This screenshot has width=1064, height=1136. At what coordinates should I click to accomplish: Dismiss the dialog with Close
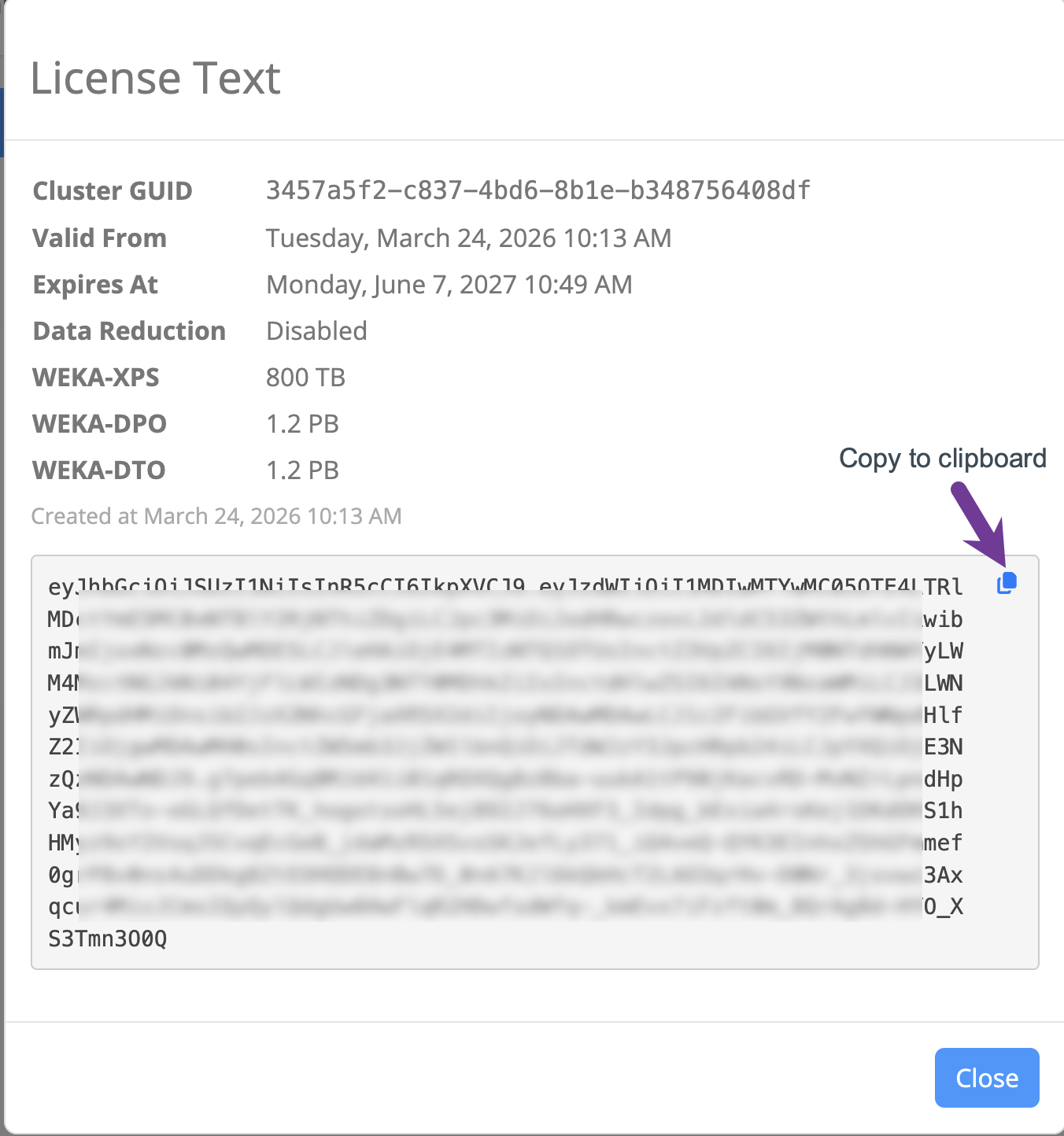[x=986, y=1078]
